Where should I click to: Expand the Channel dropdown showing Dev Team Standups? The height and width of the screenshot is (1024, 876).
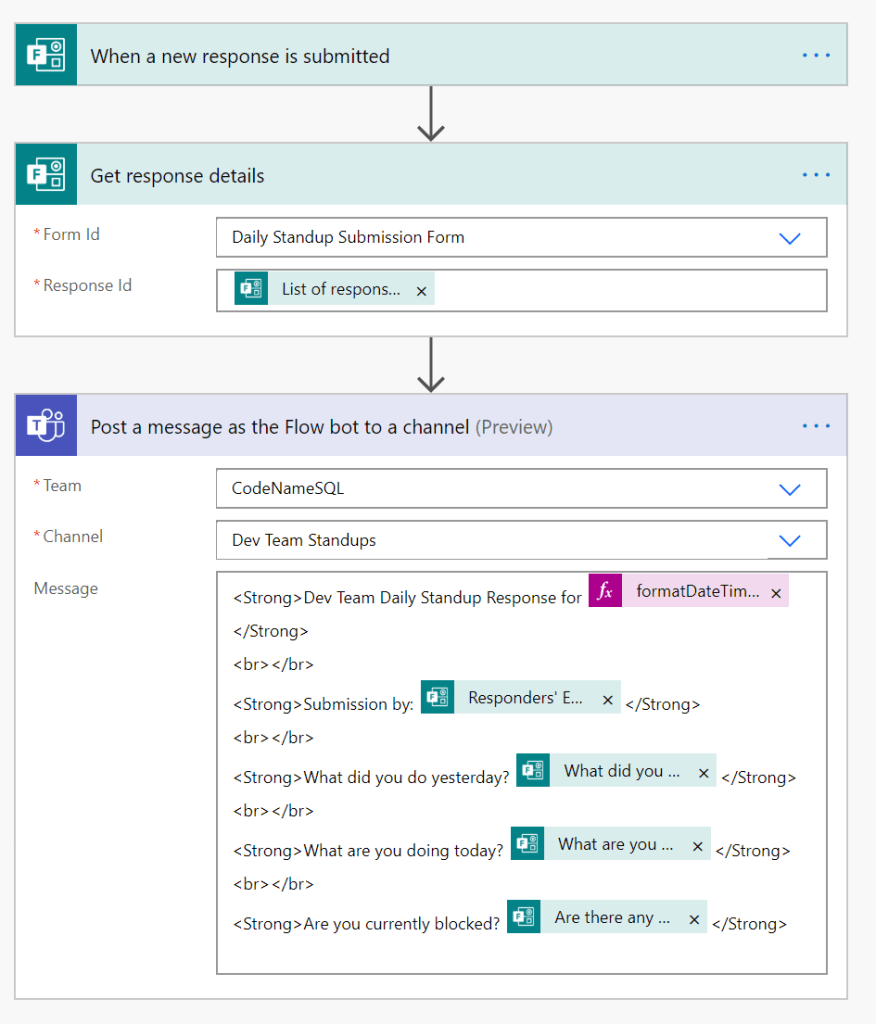(x=789, y=540)
